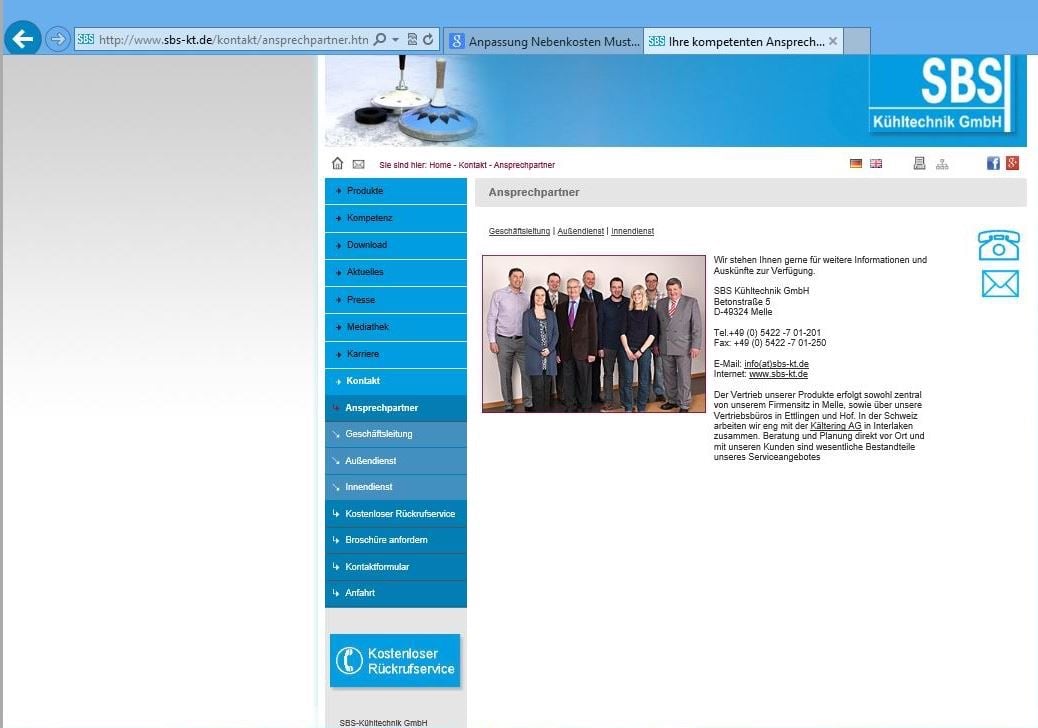The image size is (1038, 728).
Task: Open the Google Plus icon link
Action: [x=1012, y=163]
